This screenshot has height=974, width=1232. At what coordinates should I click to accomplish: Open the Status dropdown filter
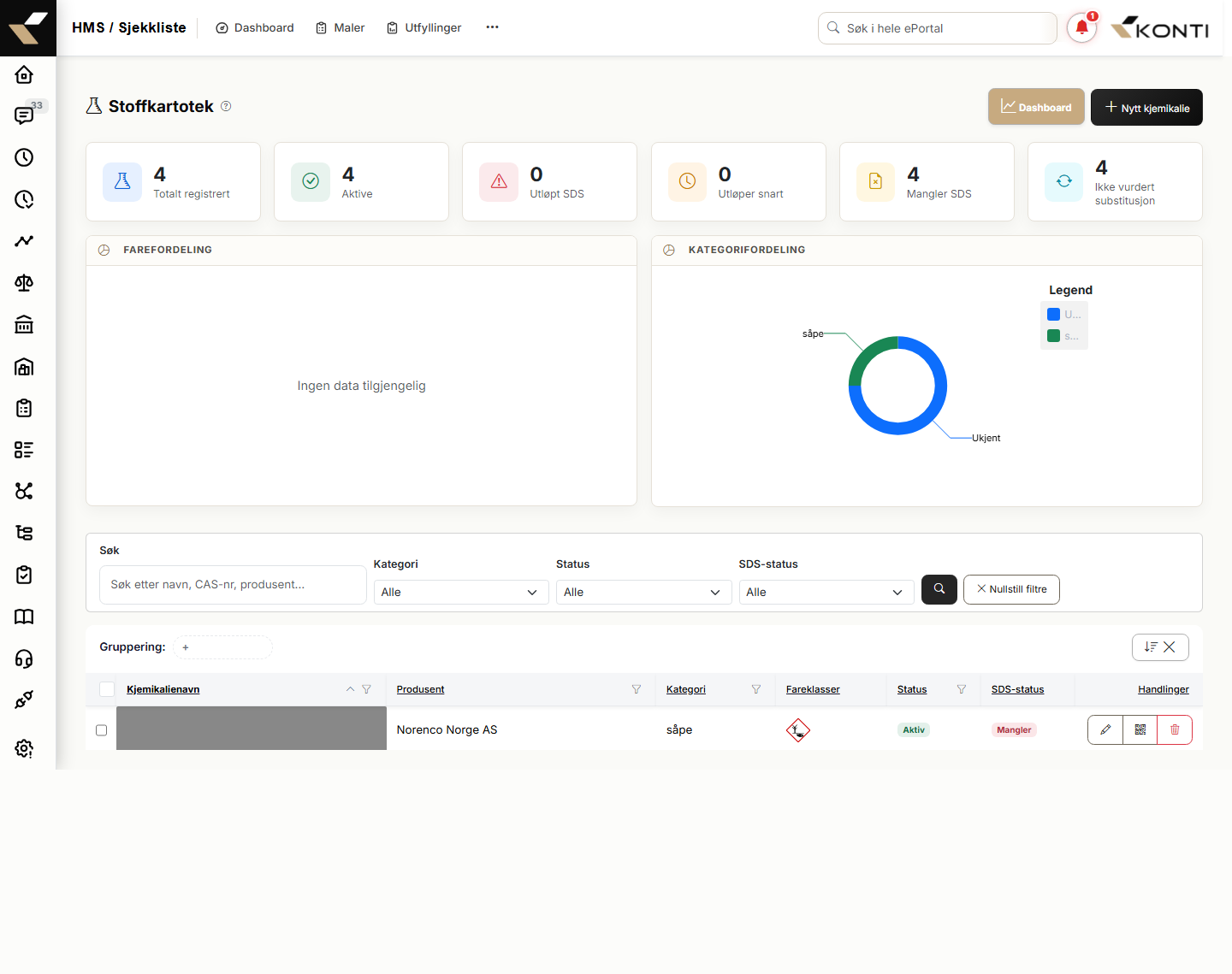tap(643, 592)
